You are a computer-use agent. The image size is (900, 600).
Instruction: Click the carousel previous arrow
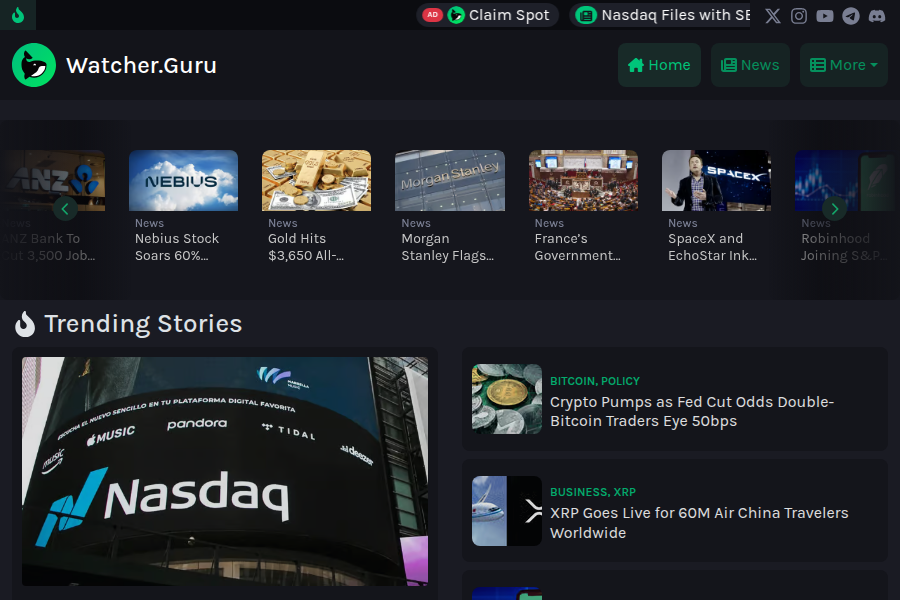click(x=65, y=208)
